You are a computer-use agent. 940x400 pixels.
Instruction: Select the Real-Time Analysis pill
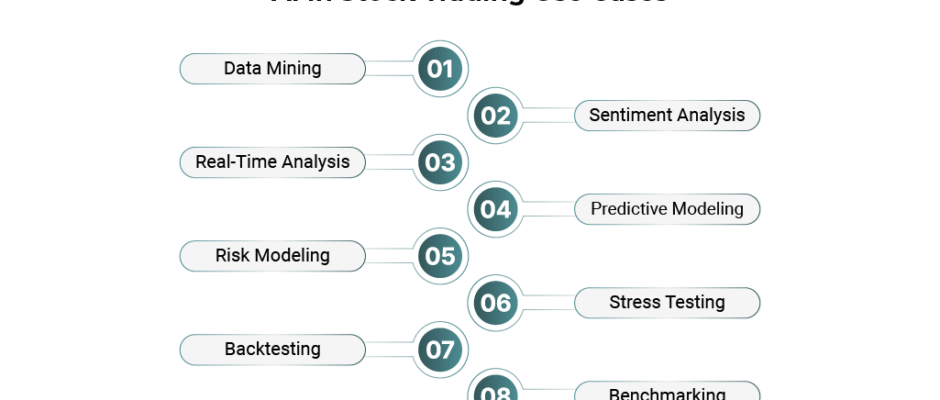273,163
